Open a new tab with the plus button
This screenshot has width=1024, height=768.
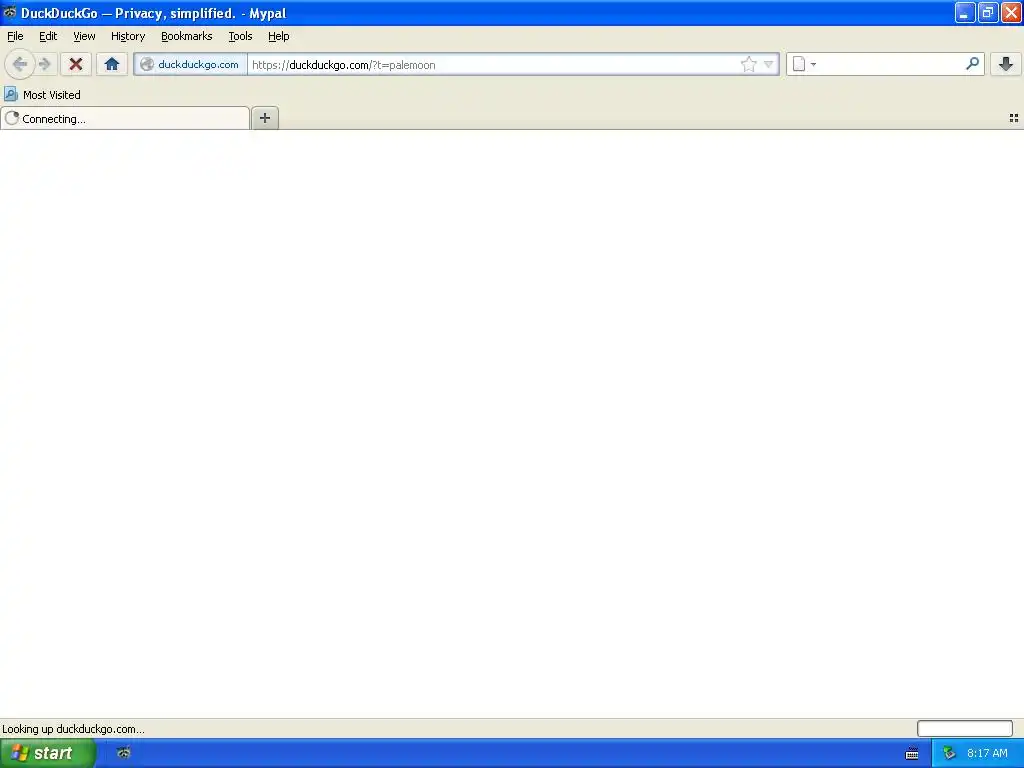264,118
